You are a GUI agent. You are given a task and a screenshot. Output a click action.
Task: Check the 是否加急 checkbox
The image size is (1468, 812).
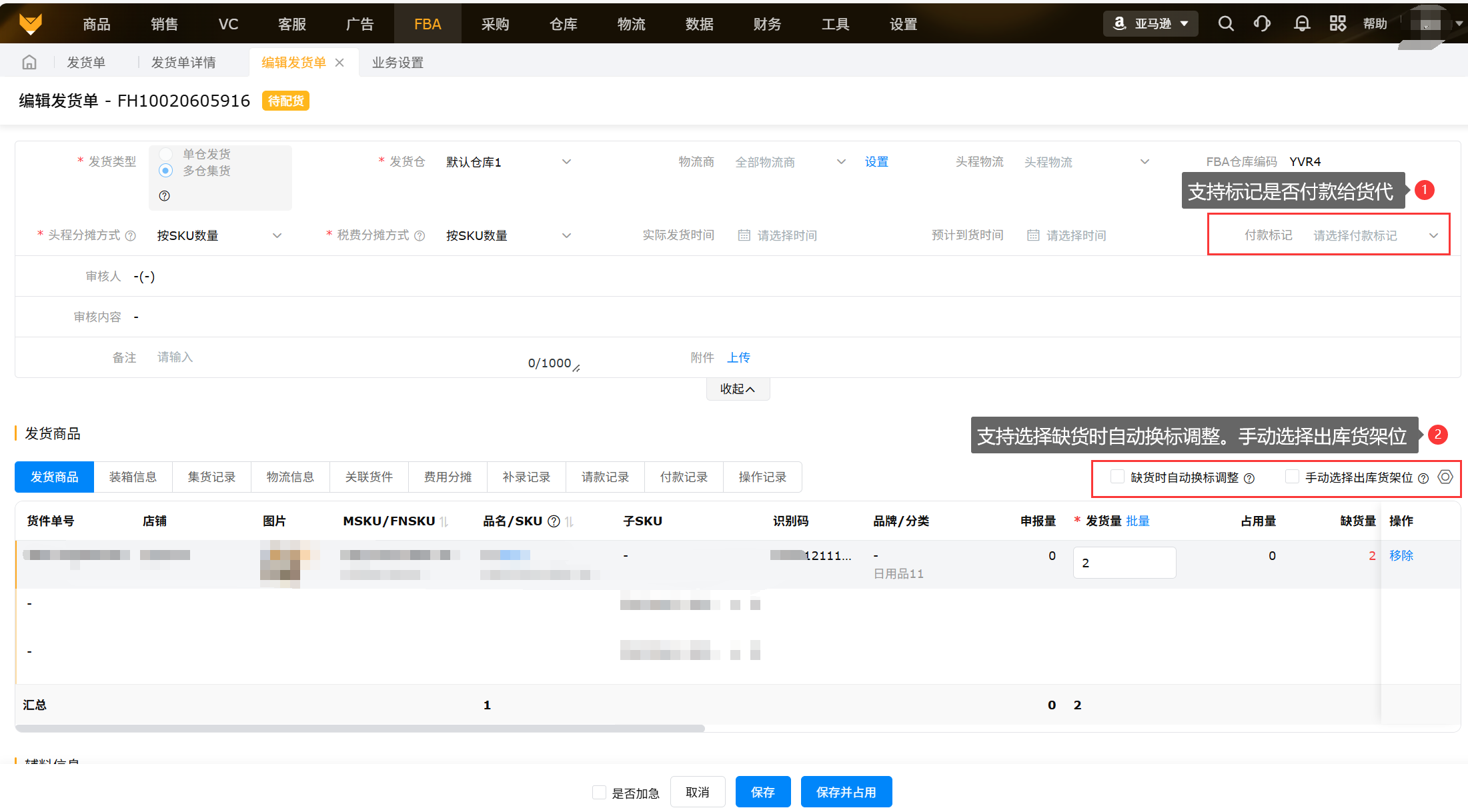click(x=599, y=793)
